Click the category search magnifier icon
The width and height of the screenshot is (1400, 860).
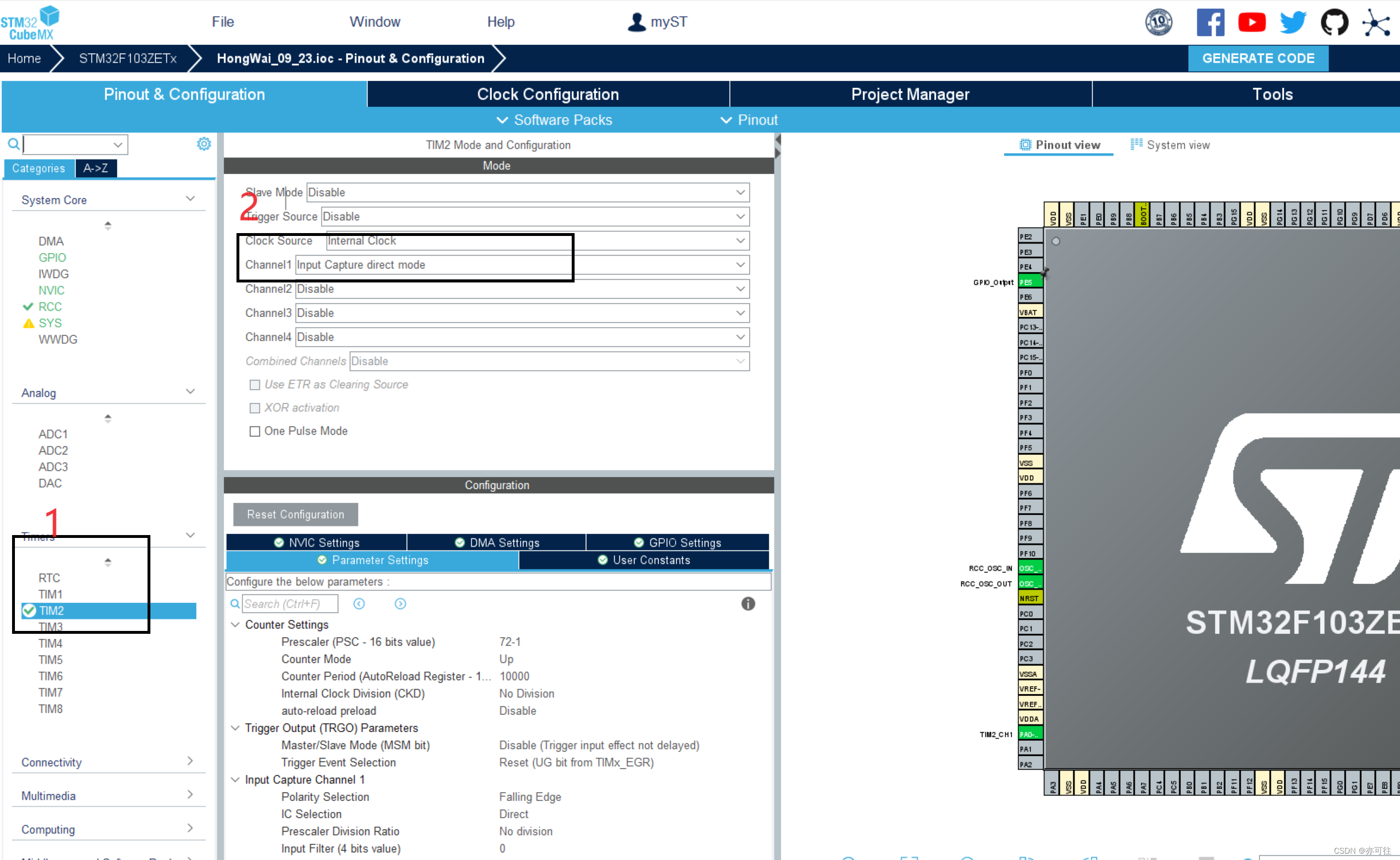[x=14, y=144]
